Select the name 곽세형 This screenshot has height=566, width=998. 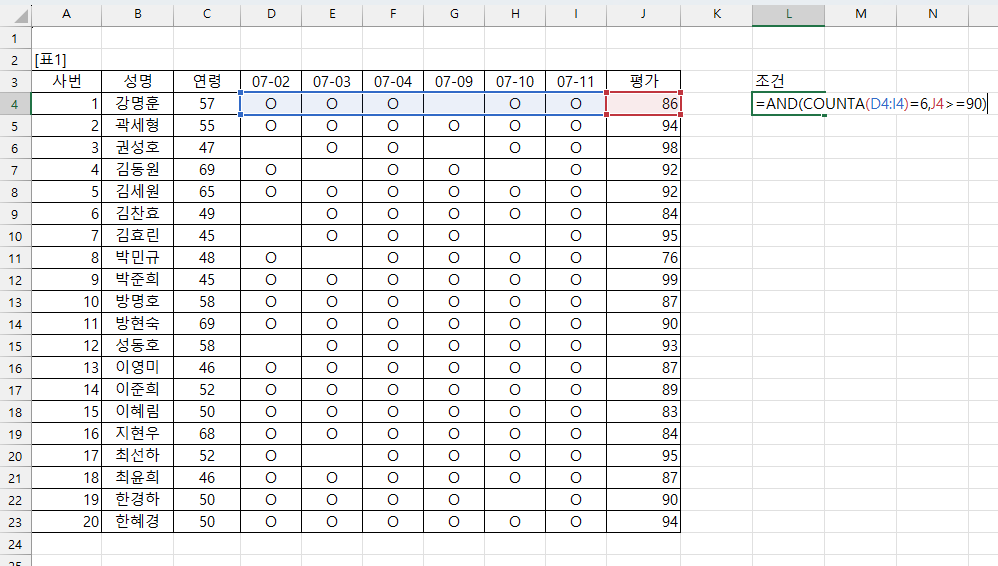[137, 125]
